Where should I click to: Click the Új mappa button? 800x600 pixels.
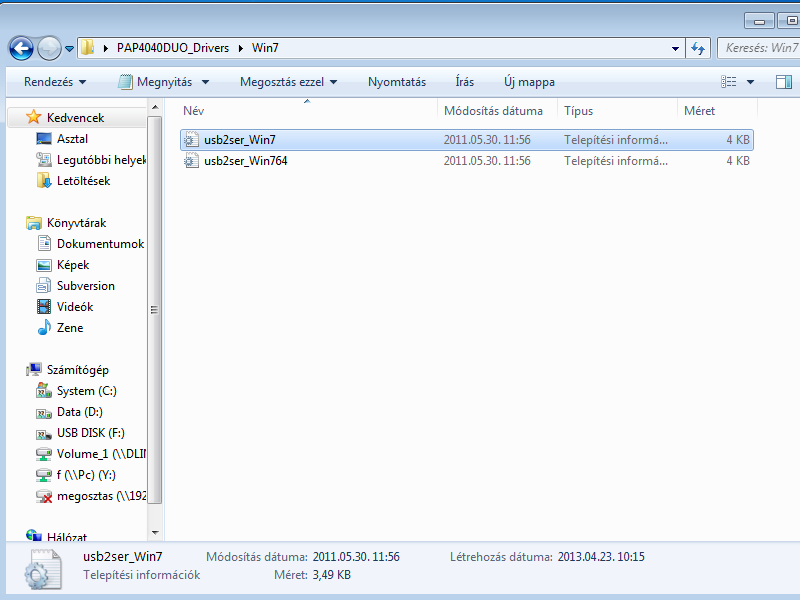coord(529,82)
